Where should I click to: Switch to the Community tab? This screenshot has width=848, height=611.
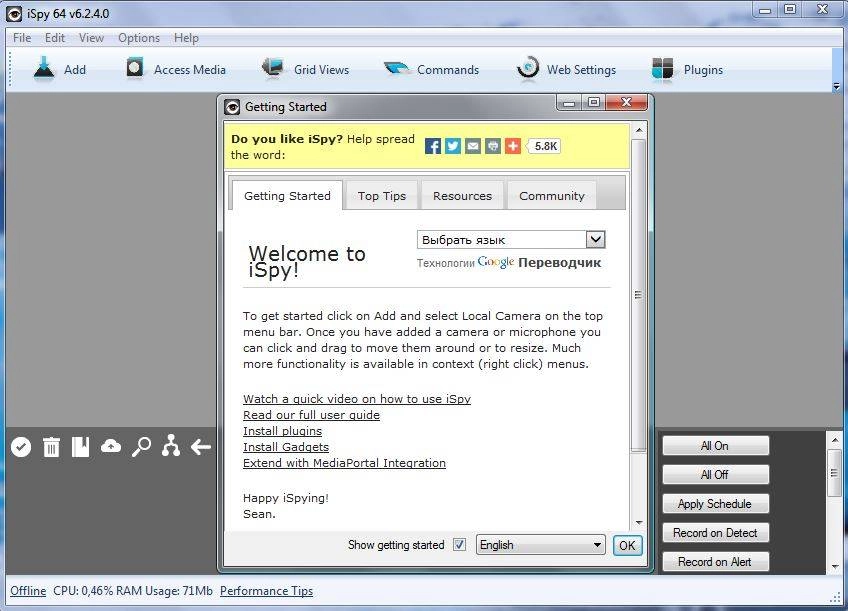pyautogui.click(x=552, y=196)
